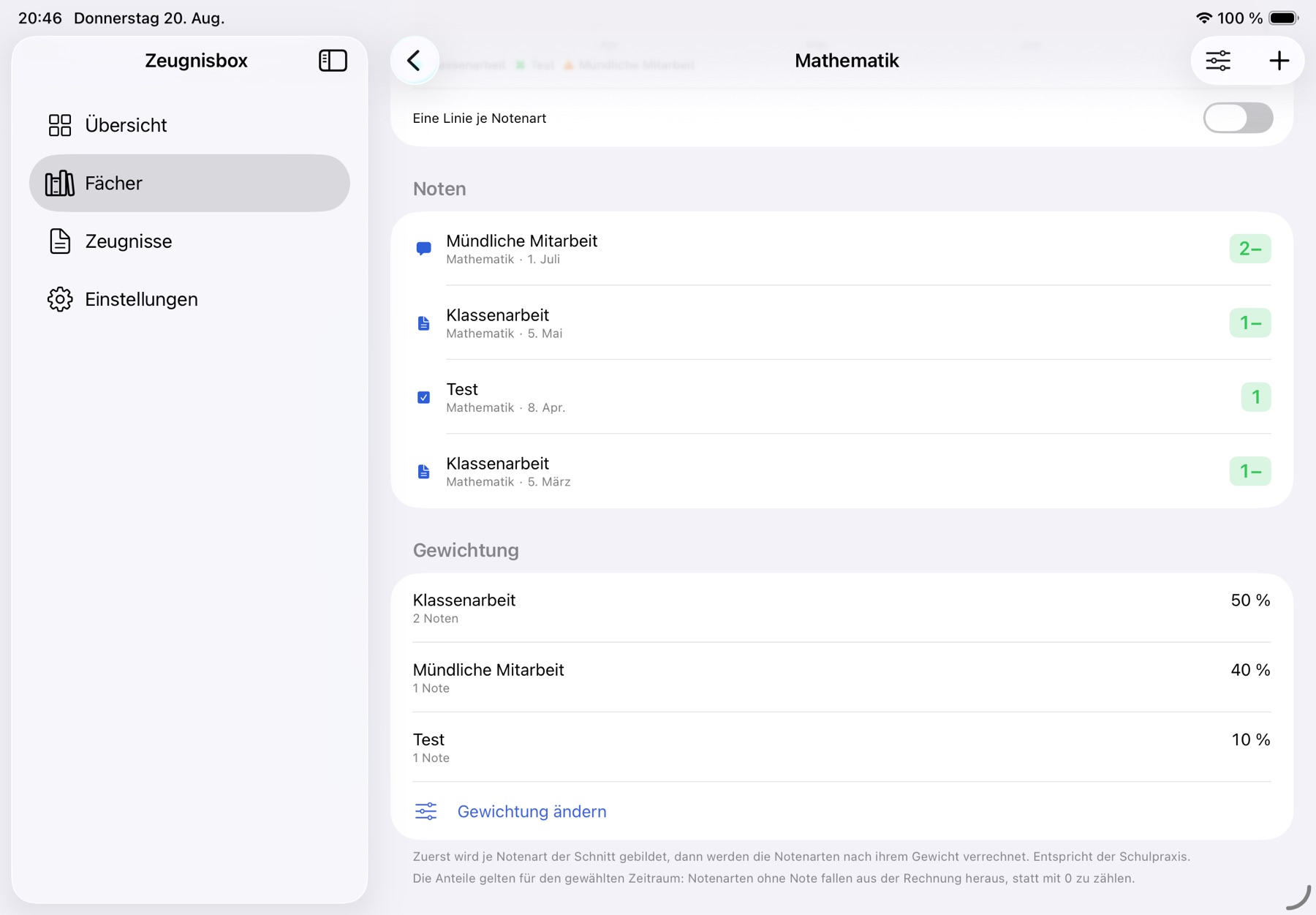Click 1− badge of Klassenarbeit 5. März
This screenshot has height=915, width=1316.
(1250, 471)
